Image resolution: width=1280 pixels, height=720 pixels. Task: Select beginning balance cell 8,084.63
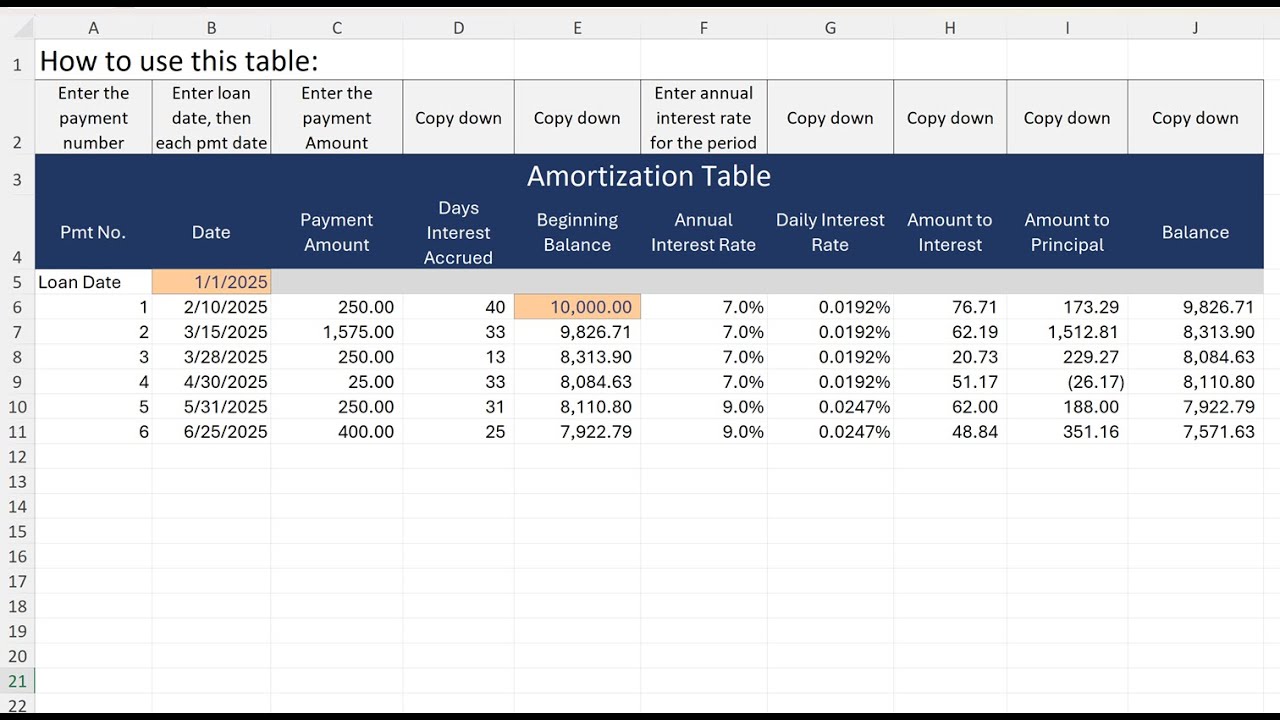[577, 382]
